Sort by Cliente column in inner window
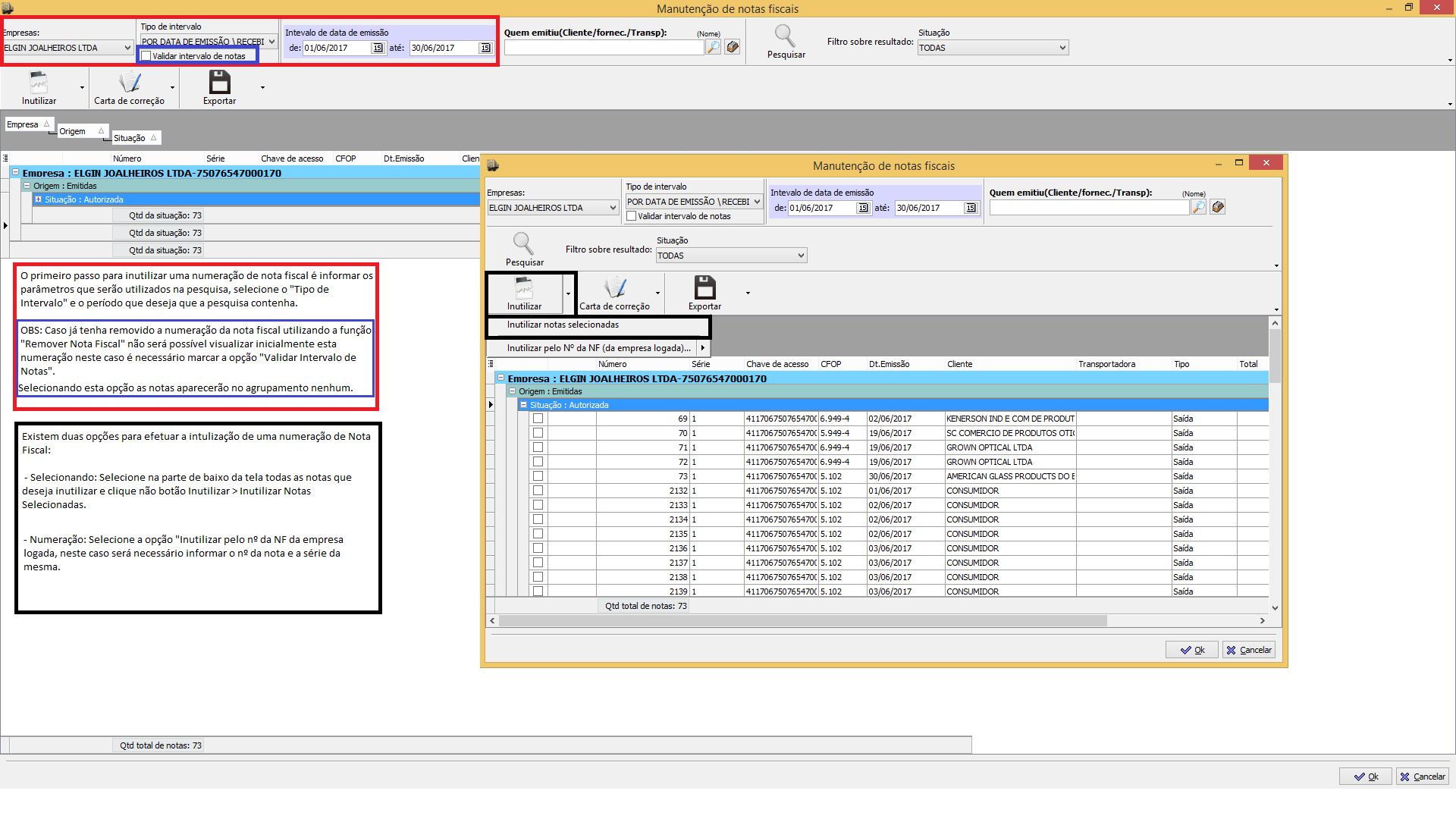This screenshot has height=819, width=1456. [1010, 364]
